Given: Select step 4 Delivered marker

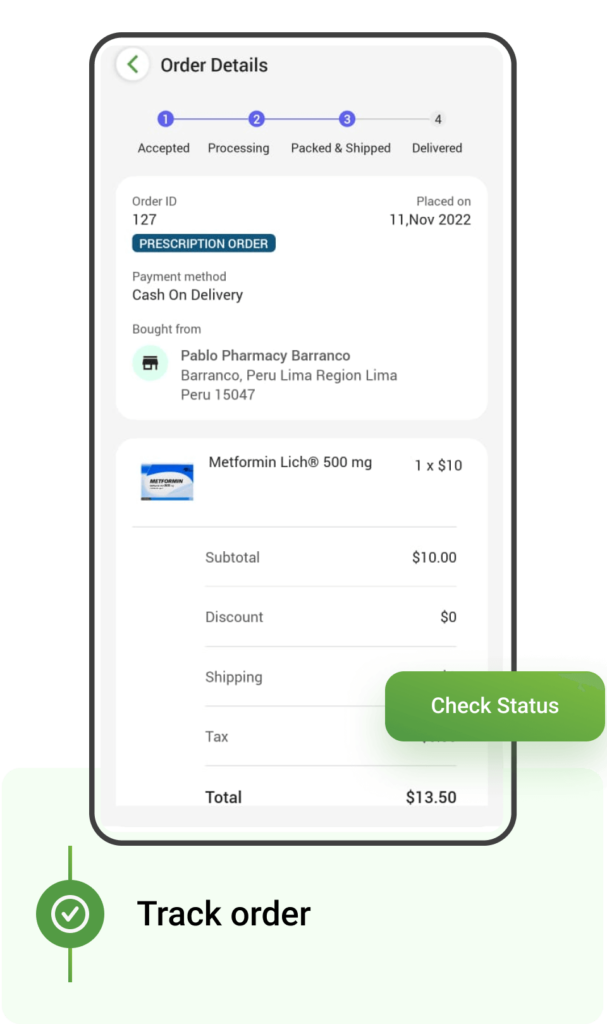Looking at the screenshot, I should click(x=438, y=120).
